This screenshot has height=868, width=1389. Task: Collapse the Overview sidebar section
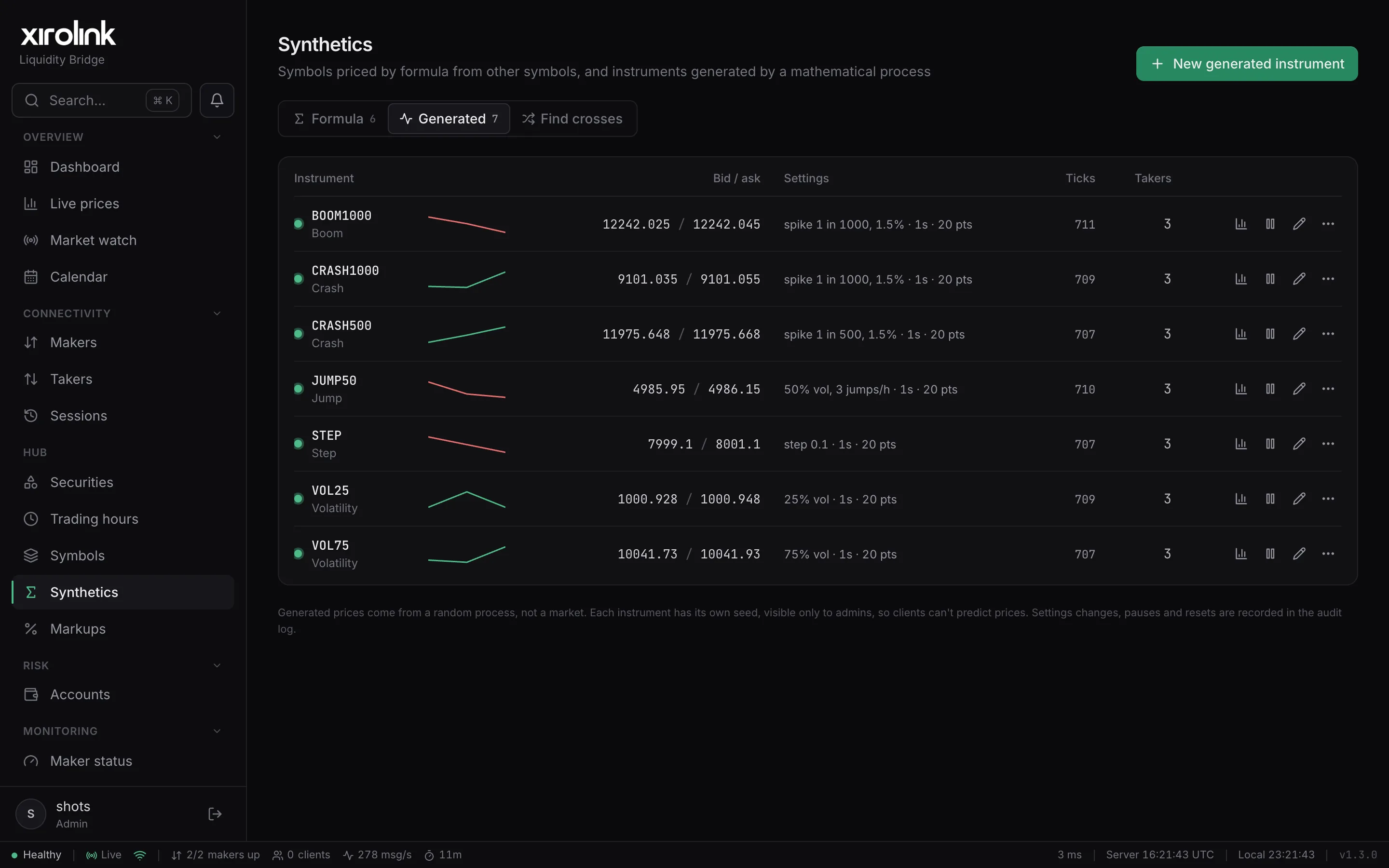217,137
